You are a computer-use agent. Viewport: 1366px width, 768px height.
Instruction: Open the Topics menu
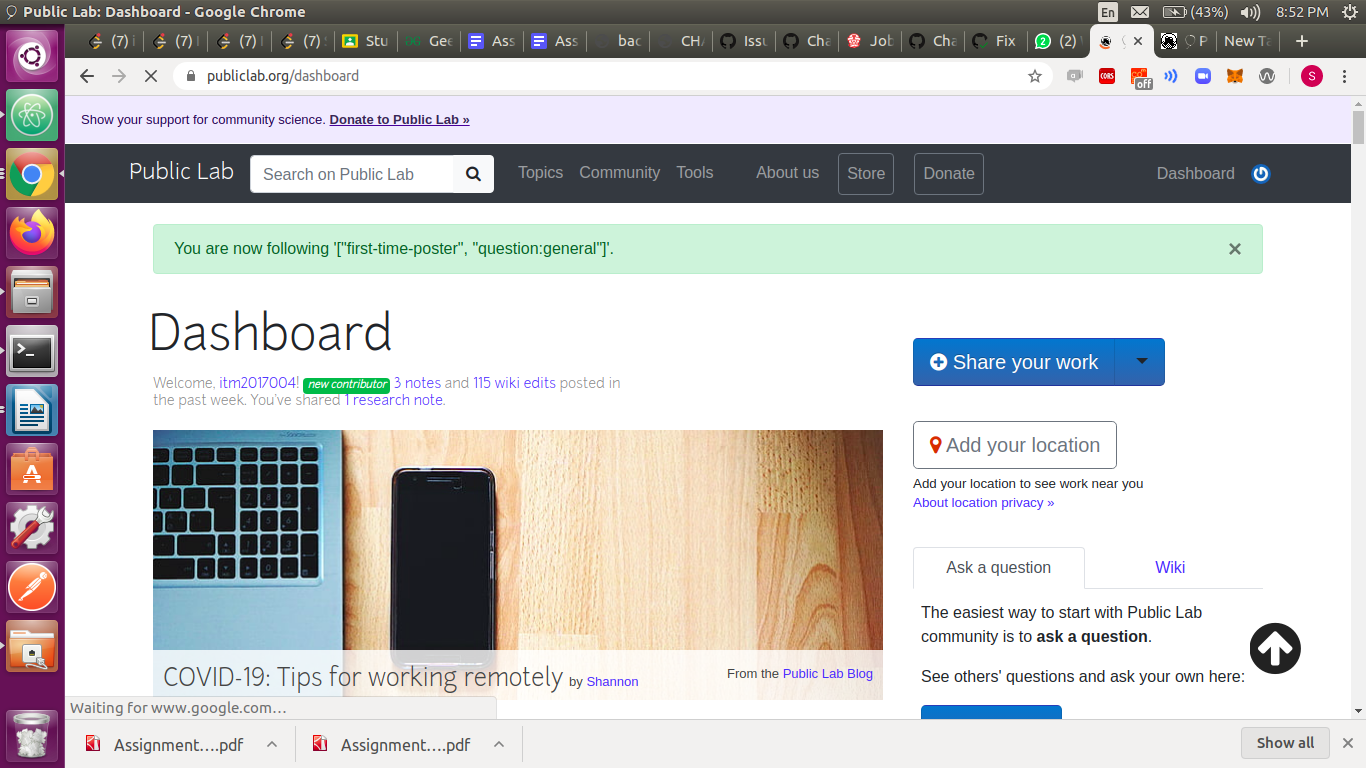[540, 173]
